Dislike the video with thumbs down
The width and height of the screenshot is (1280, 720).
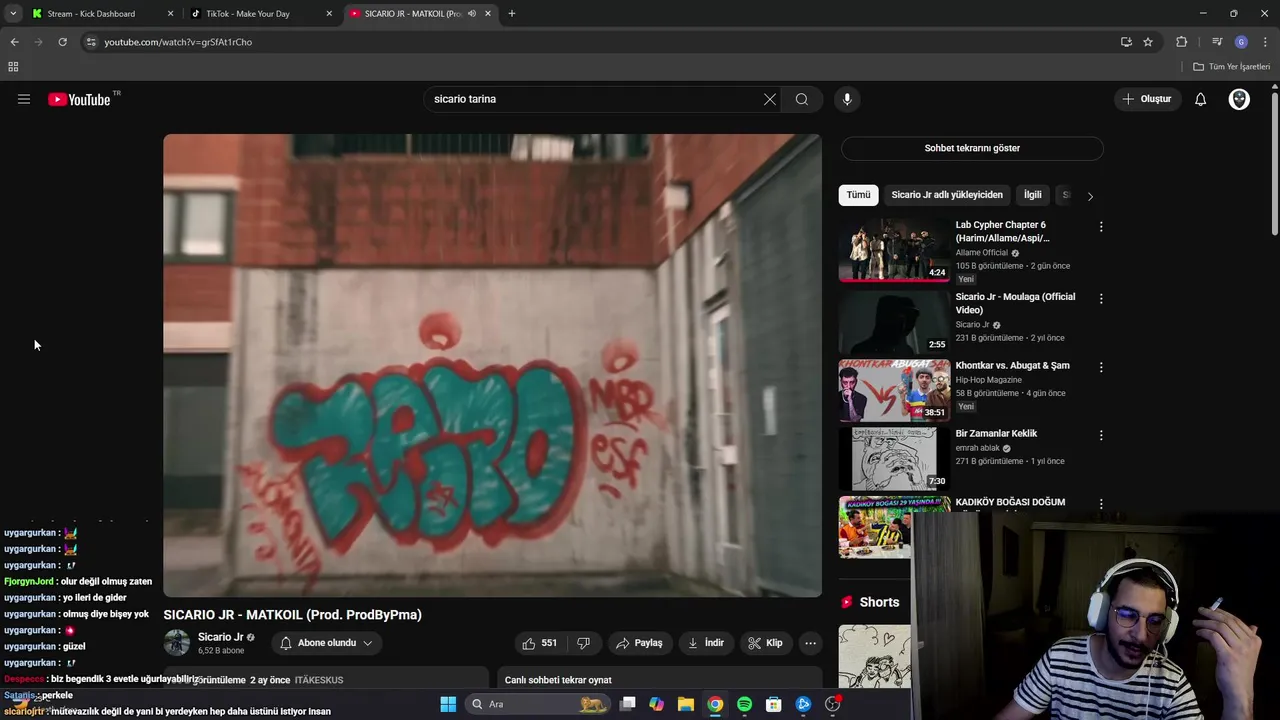pyautogui.click(x=584, y=643)
